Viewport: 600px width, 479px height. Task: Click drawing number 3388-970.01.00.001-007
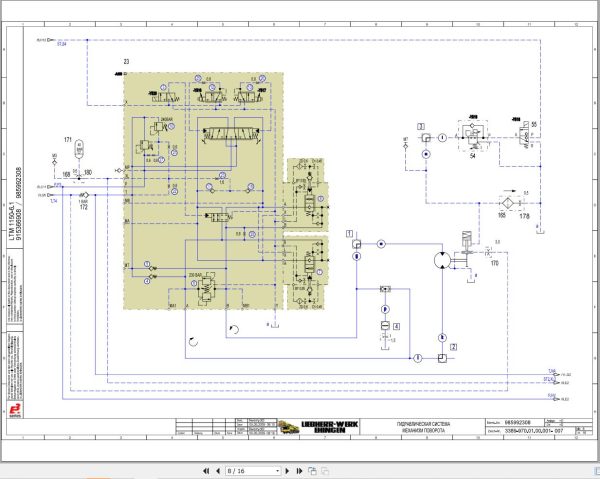534,431
